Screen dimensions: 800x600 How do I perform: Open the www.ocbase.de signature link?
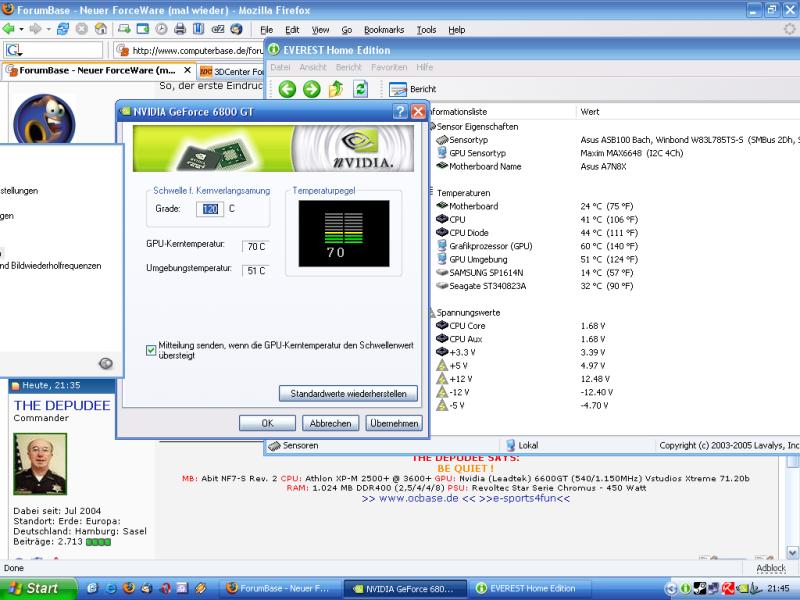418,498
